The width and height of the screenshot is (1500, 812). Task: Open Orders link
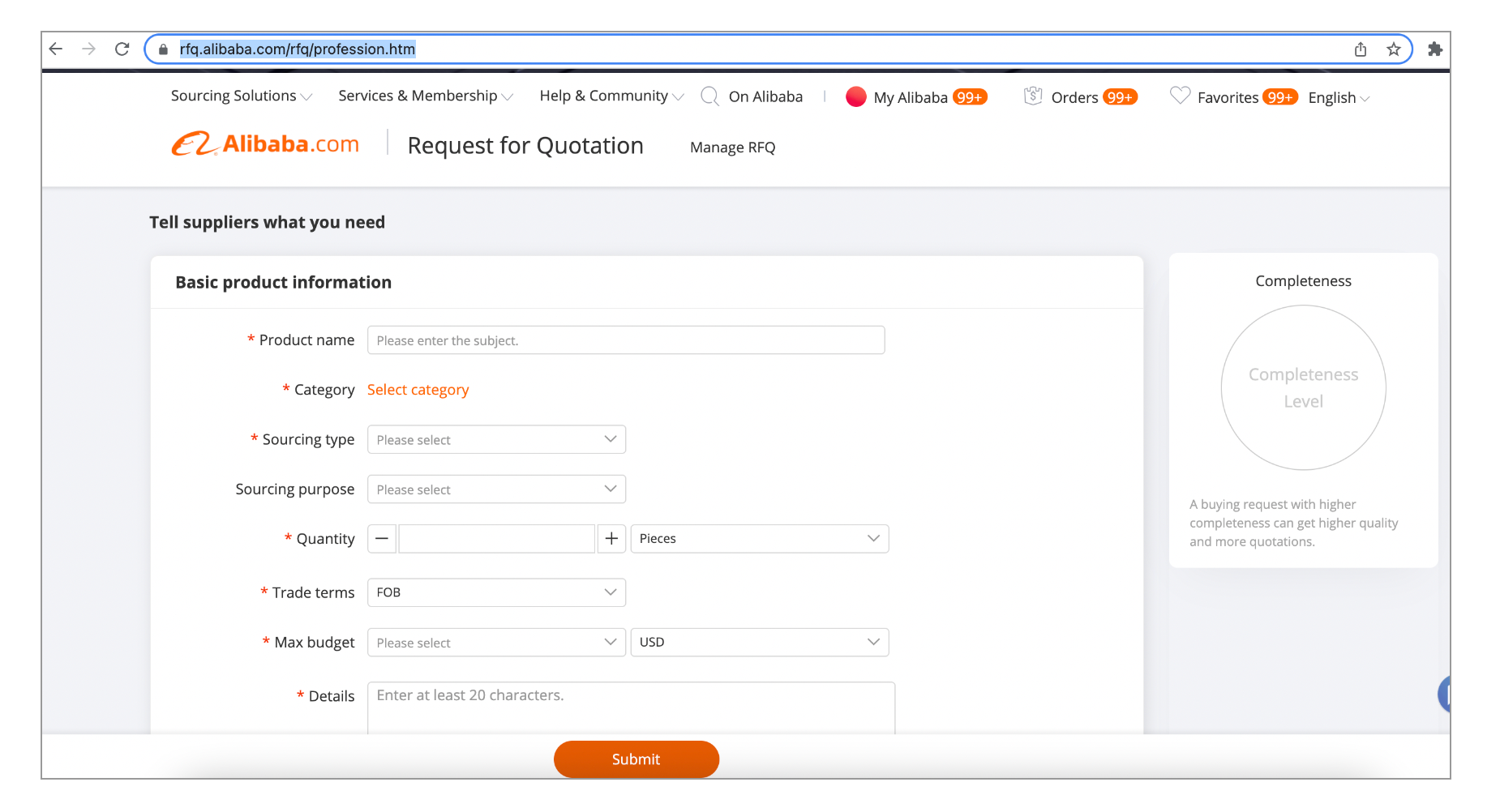[1074, 97]
